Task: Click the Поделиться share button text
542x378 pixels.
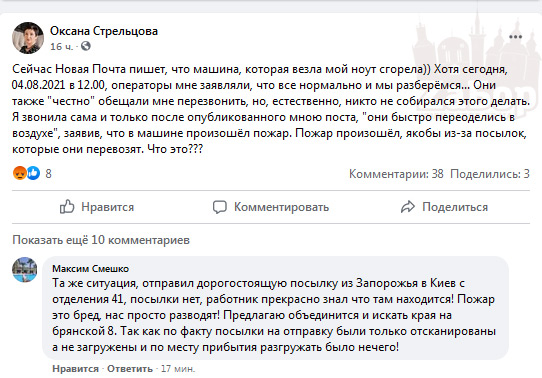Action: [455, 207]
